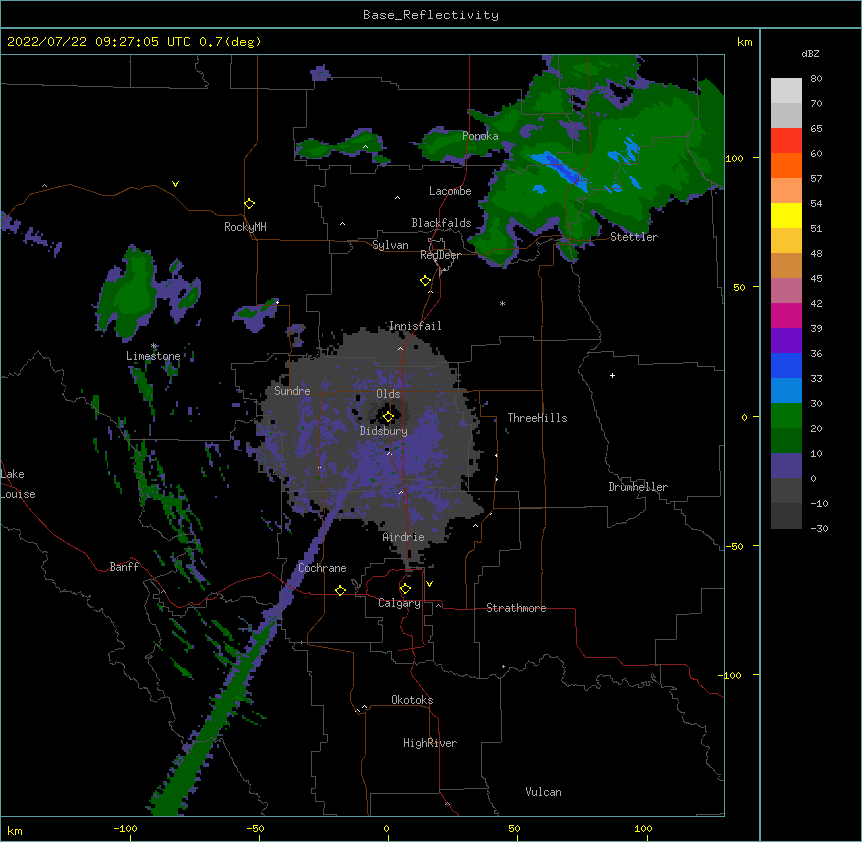This screenshot has height=842, width=862.
Task: Click the Strathmore city label
Action: 516,608
